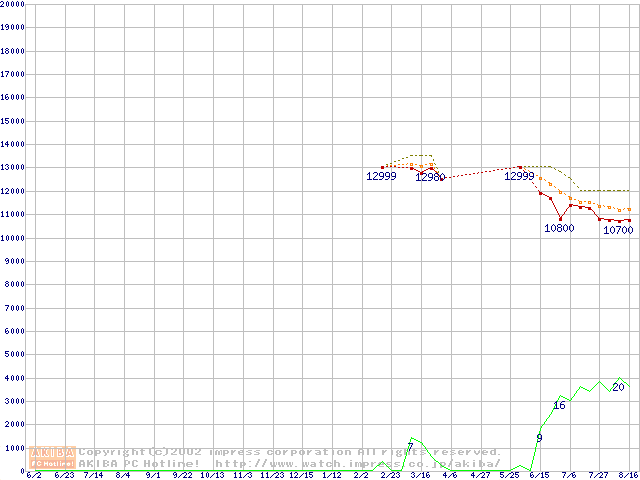Click the 12999 label near 5/25
The image size is (640, 480).
[519, 176]
